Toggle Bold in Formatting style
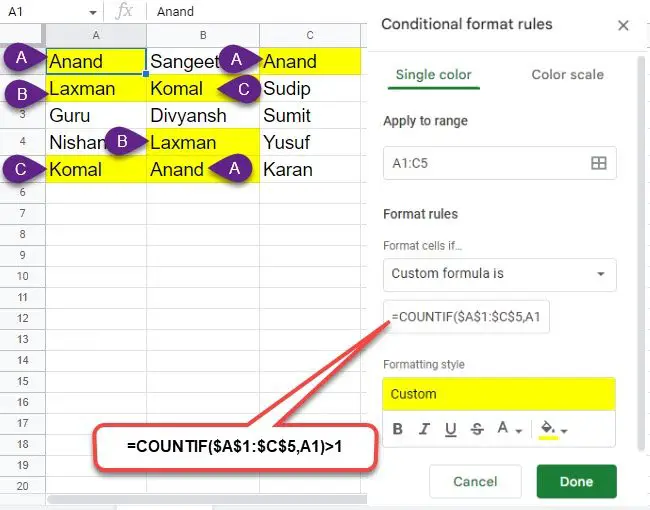 pos(398,429)
